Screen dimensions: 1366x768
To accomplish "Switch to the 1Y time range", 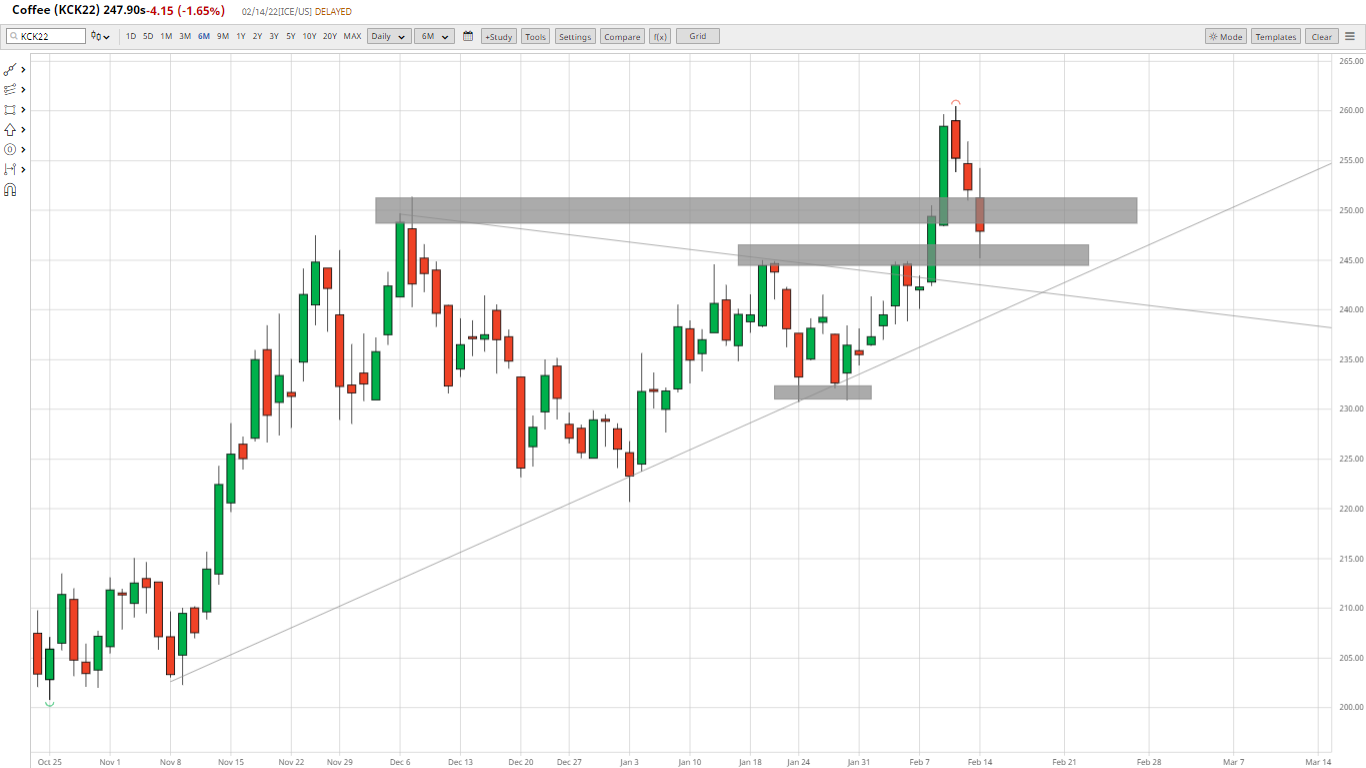I will pyautogui.click(x=241, y=36).
